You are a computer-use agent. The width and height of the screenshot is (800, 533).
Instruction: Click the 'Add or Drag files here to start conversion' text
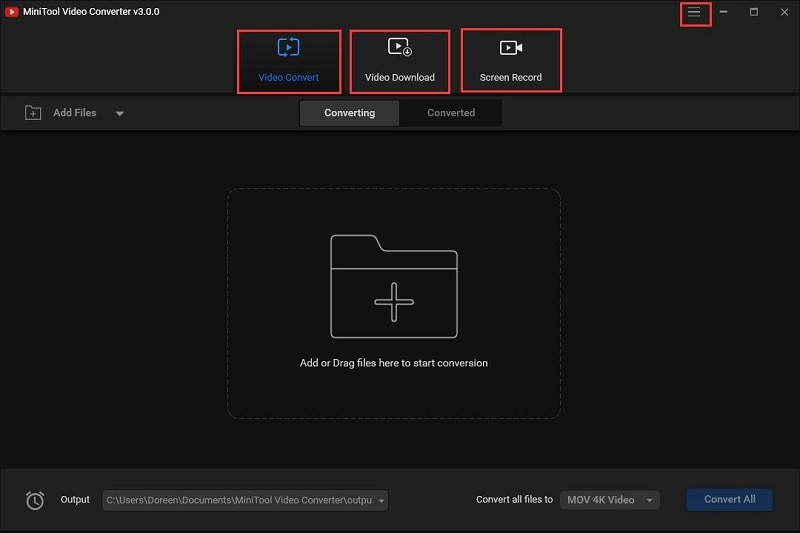[393, 363]
